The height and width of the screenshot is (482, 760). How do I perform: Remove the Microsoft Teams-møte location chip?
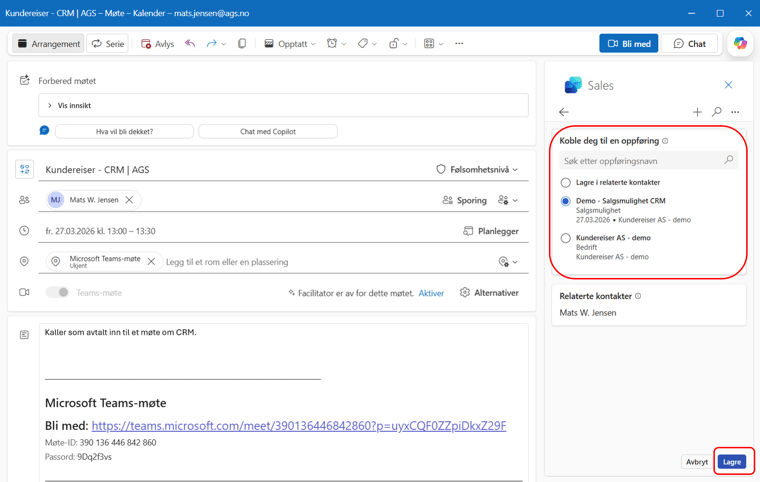151,262
